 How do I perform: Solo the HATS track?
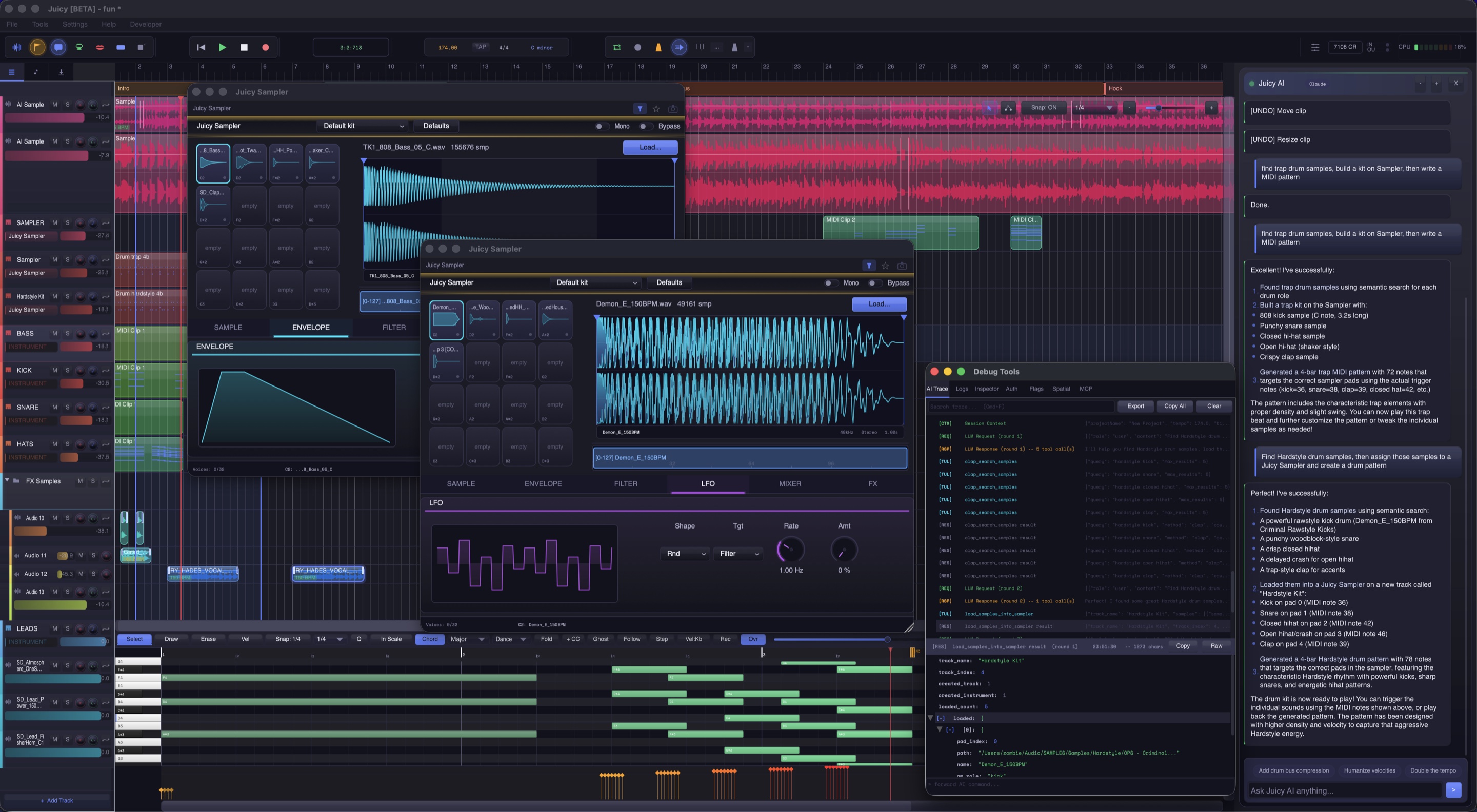click(67, 444)
